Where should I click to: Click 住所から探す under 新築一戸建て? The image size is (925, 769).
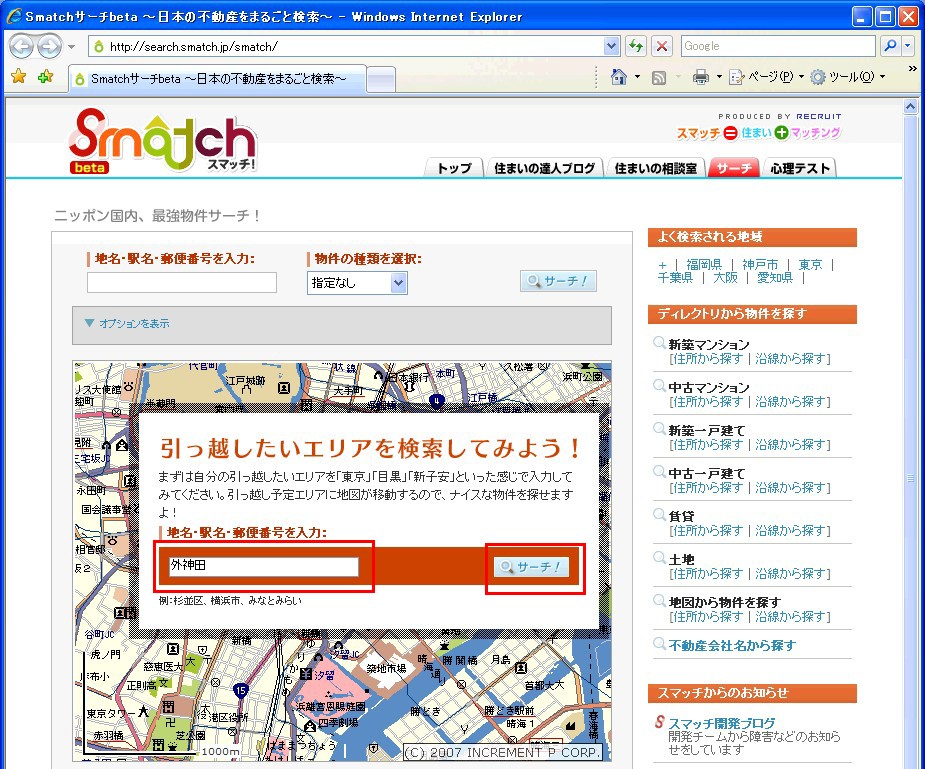707,445
